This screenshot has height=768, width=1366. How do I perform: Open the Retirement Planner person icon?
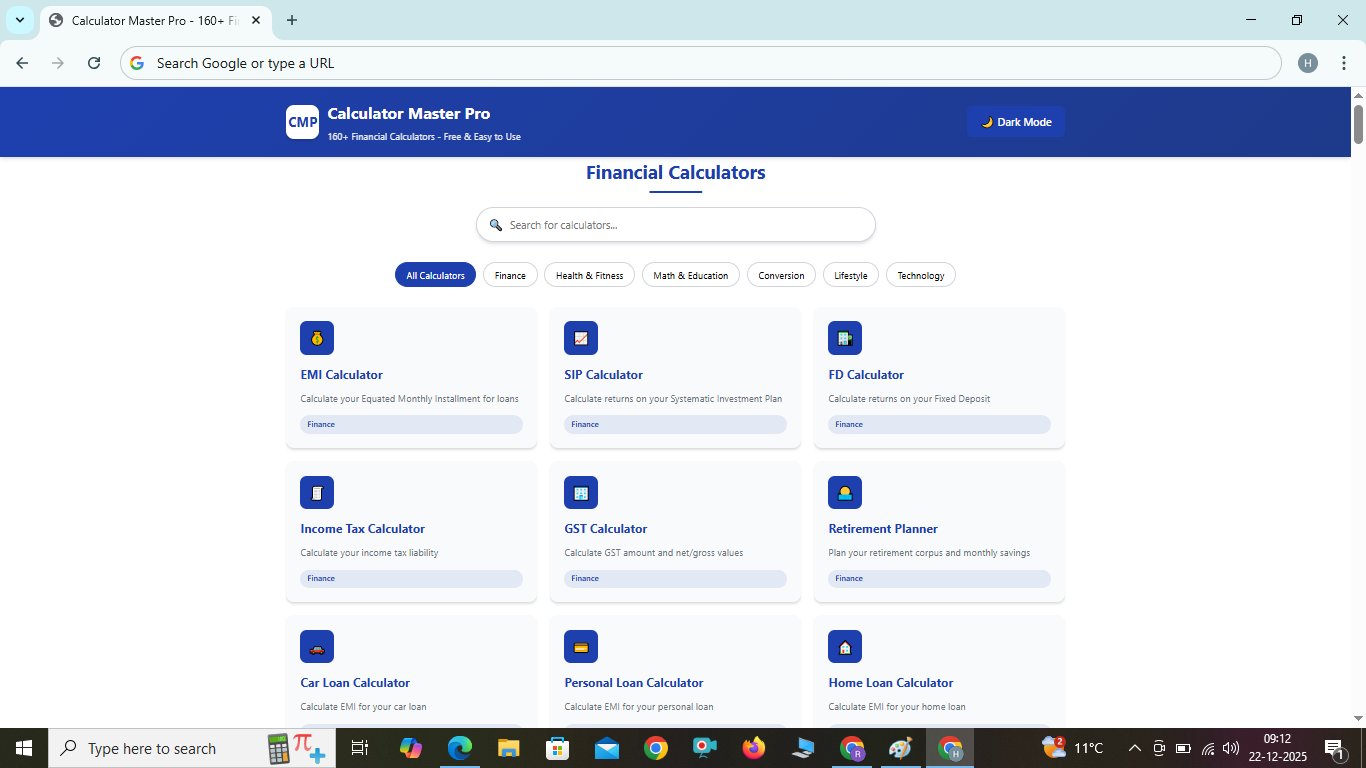[x=845, y=492]
